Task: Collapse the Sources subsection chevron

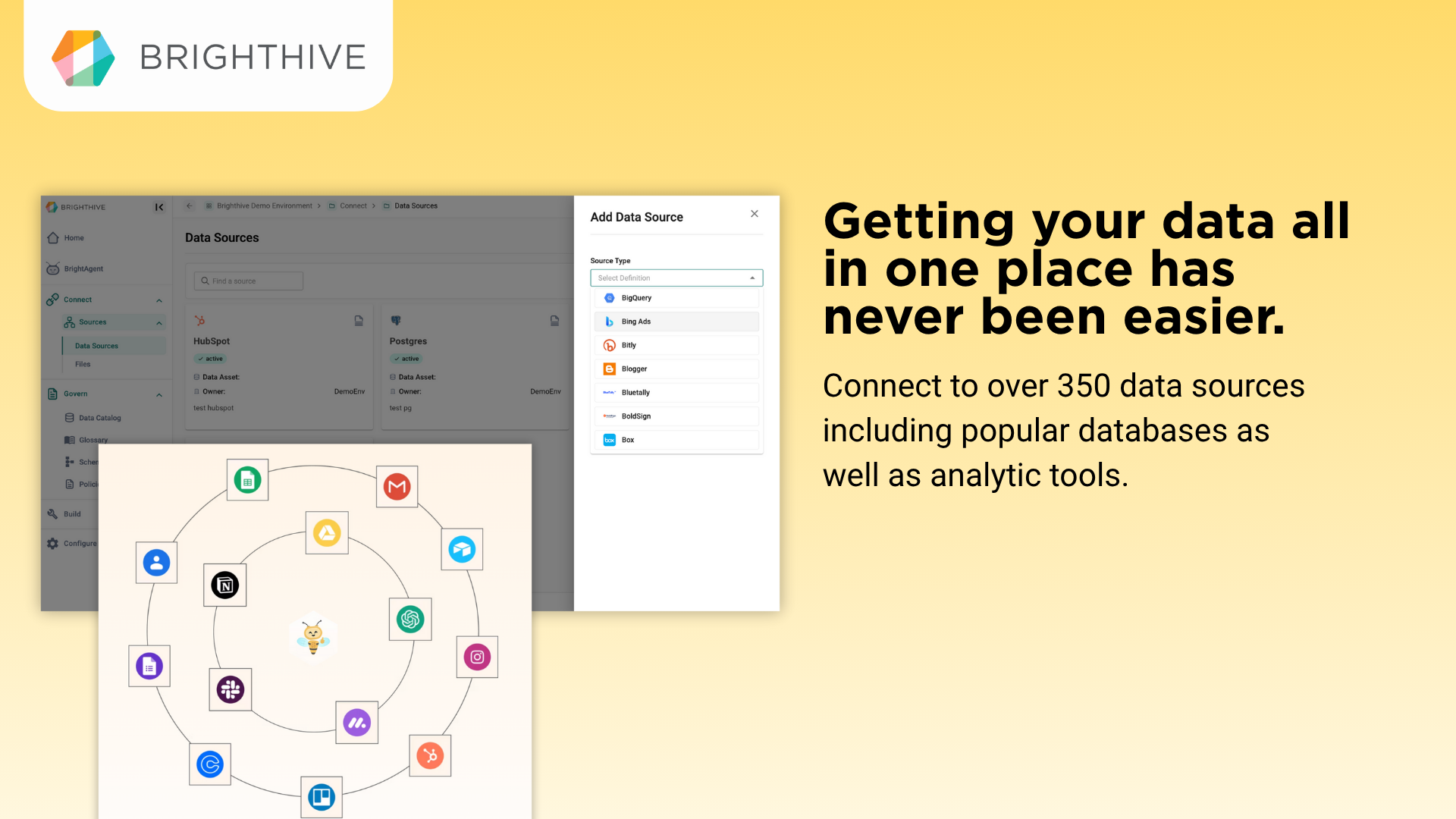Action: coord(159,323)
